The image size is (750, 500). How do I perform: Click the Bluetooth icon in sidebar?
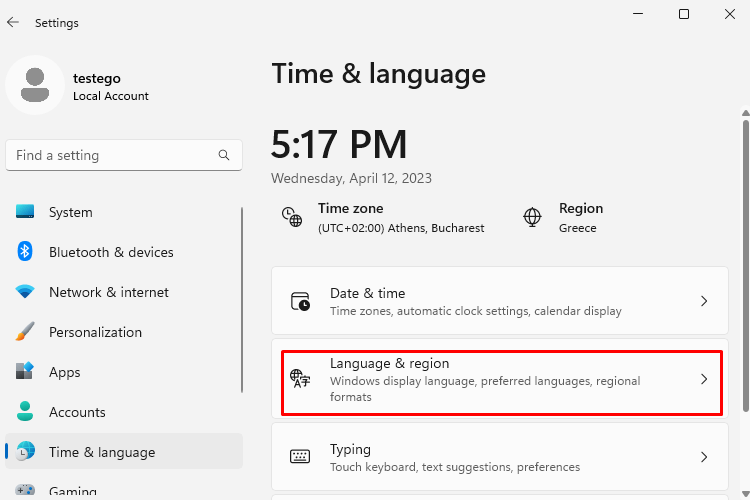pyautogui.click(x=25, y=251)
